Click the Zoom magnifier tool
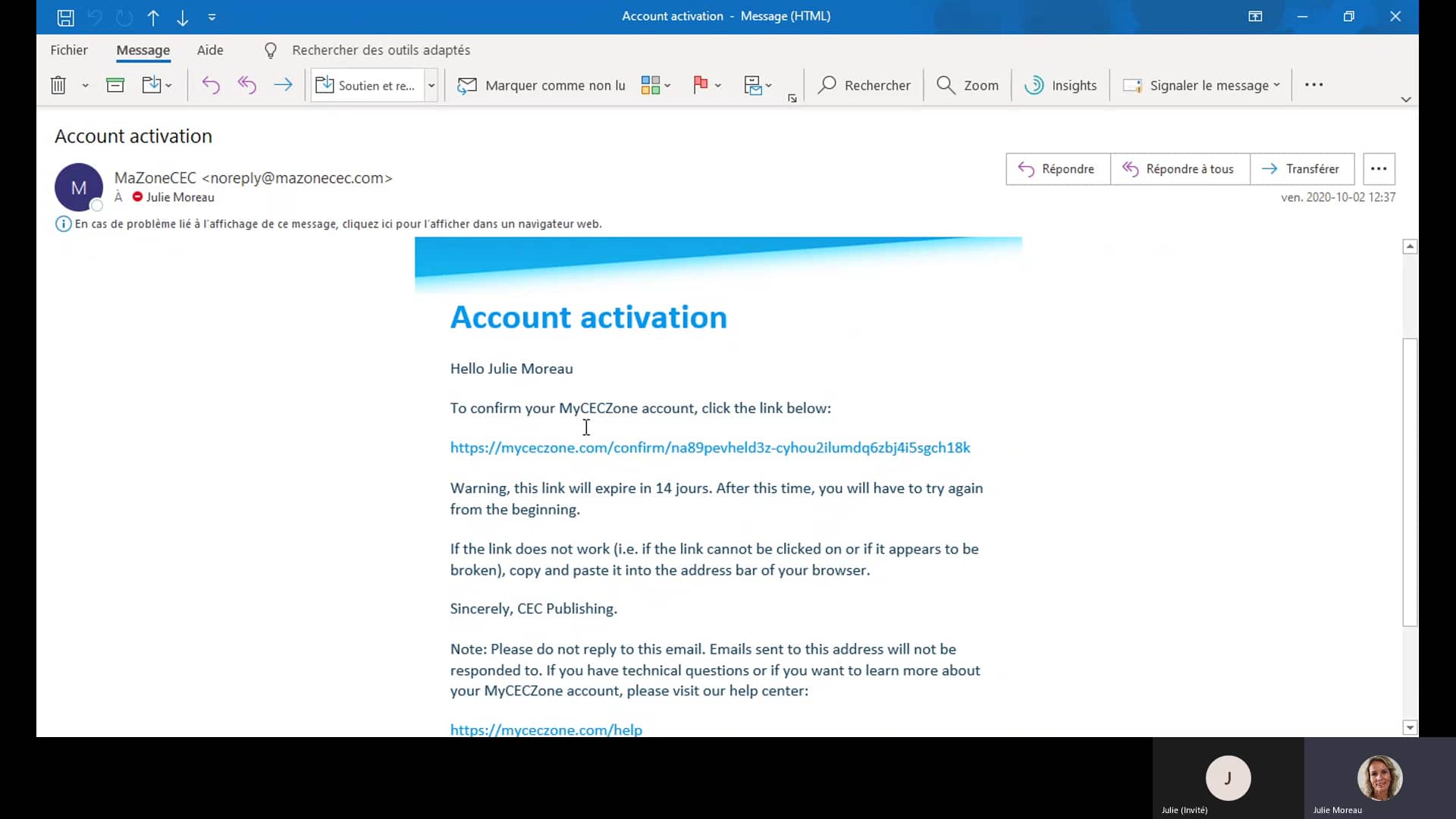The image size is (1456, 819). click(967, 85)
